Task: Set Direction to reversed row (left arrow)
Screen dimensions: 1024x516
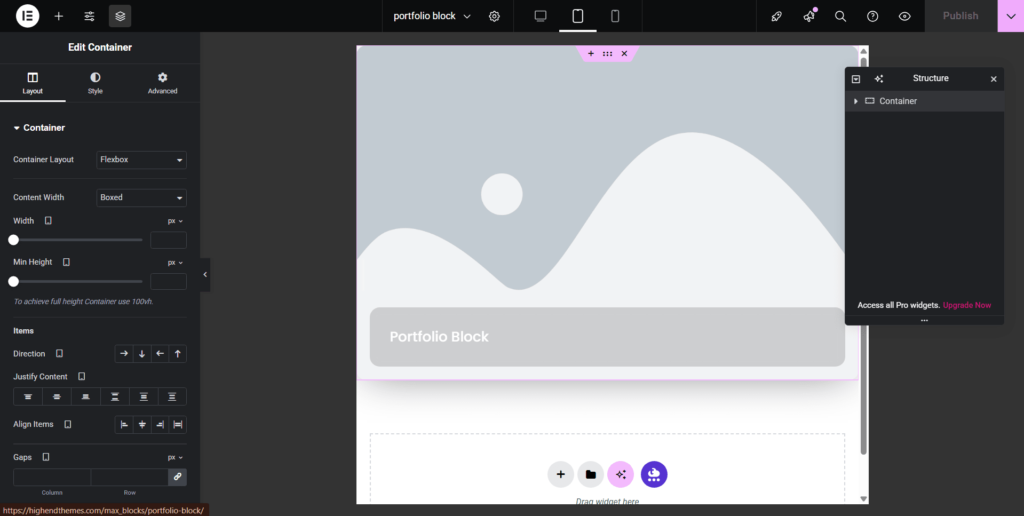Action: pyautogui.click(x=160, y=354)
